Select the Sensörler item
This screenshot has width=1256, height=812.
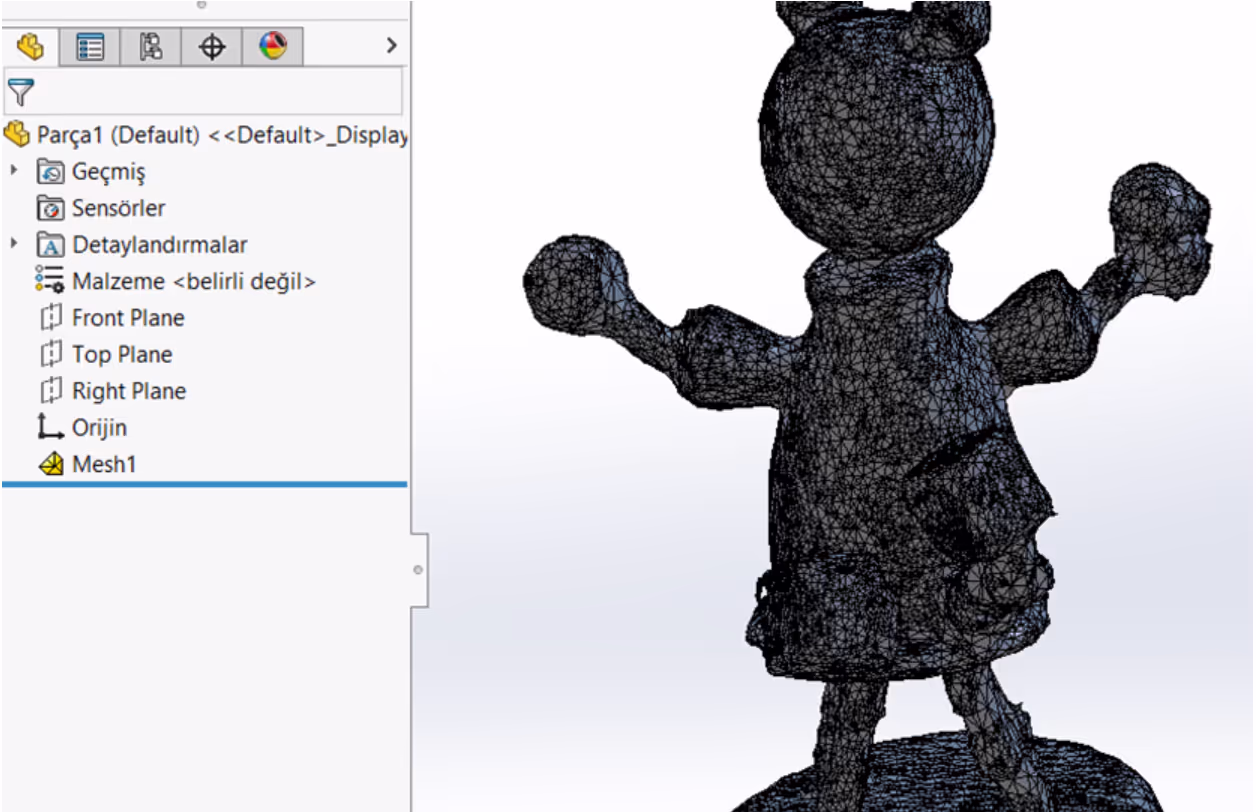[118, 208]
